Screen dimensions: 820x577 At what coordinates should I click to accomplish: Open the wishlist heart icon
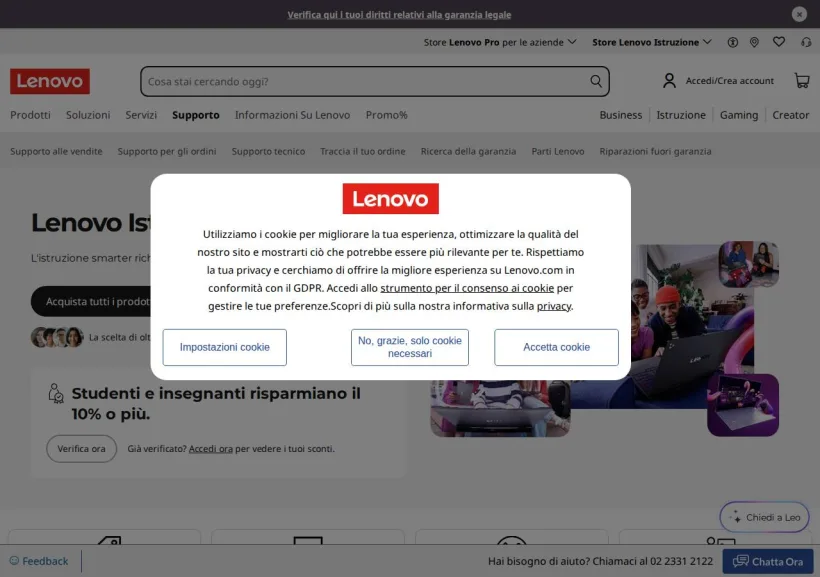pyautogui.click(x=779, y=42)
